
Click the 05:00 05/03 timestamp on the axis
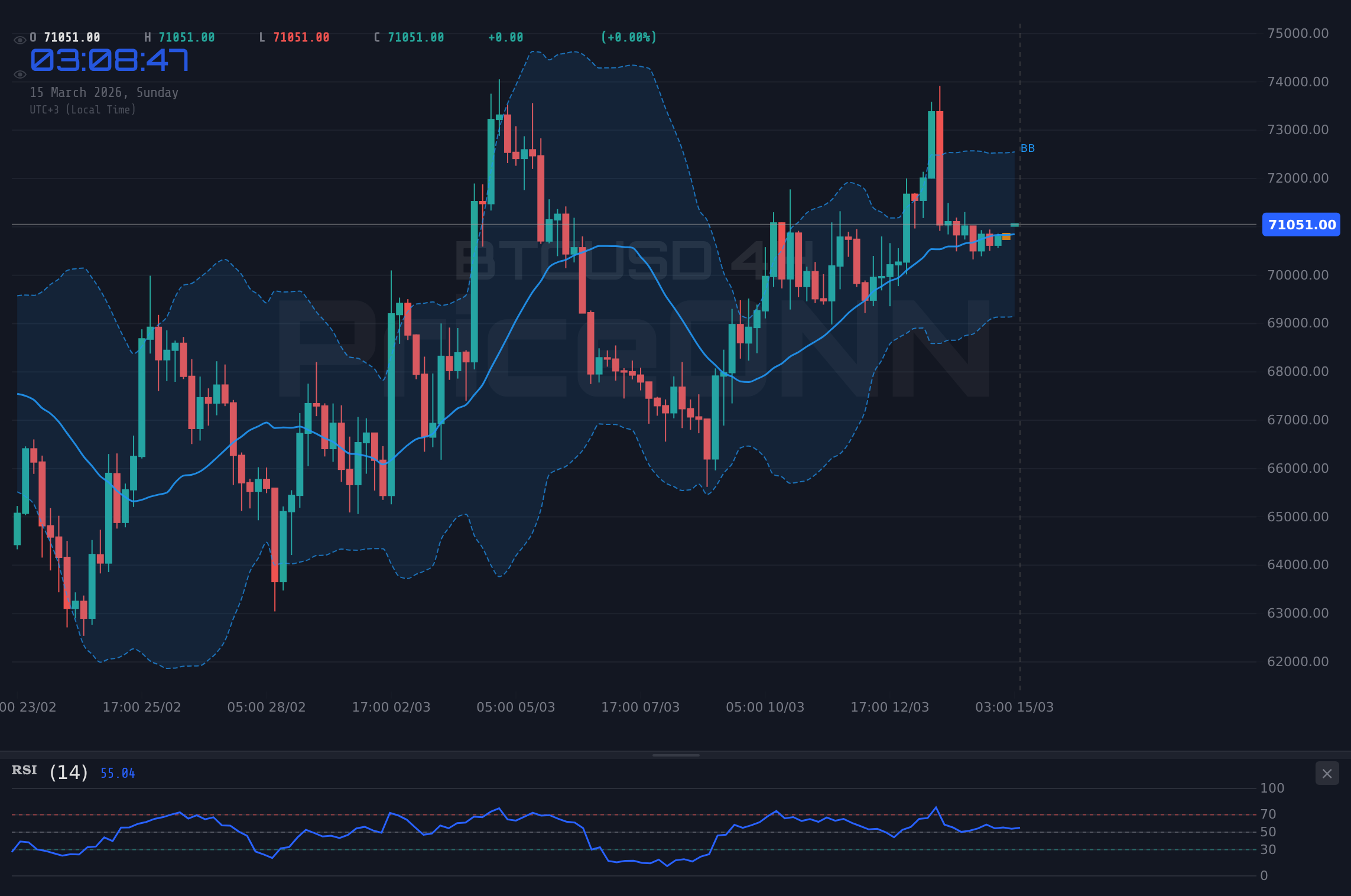click(516, 707)
